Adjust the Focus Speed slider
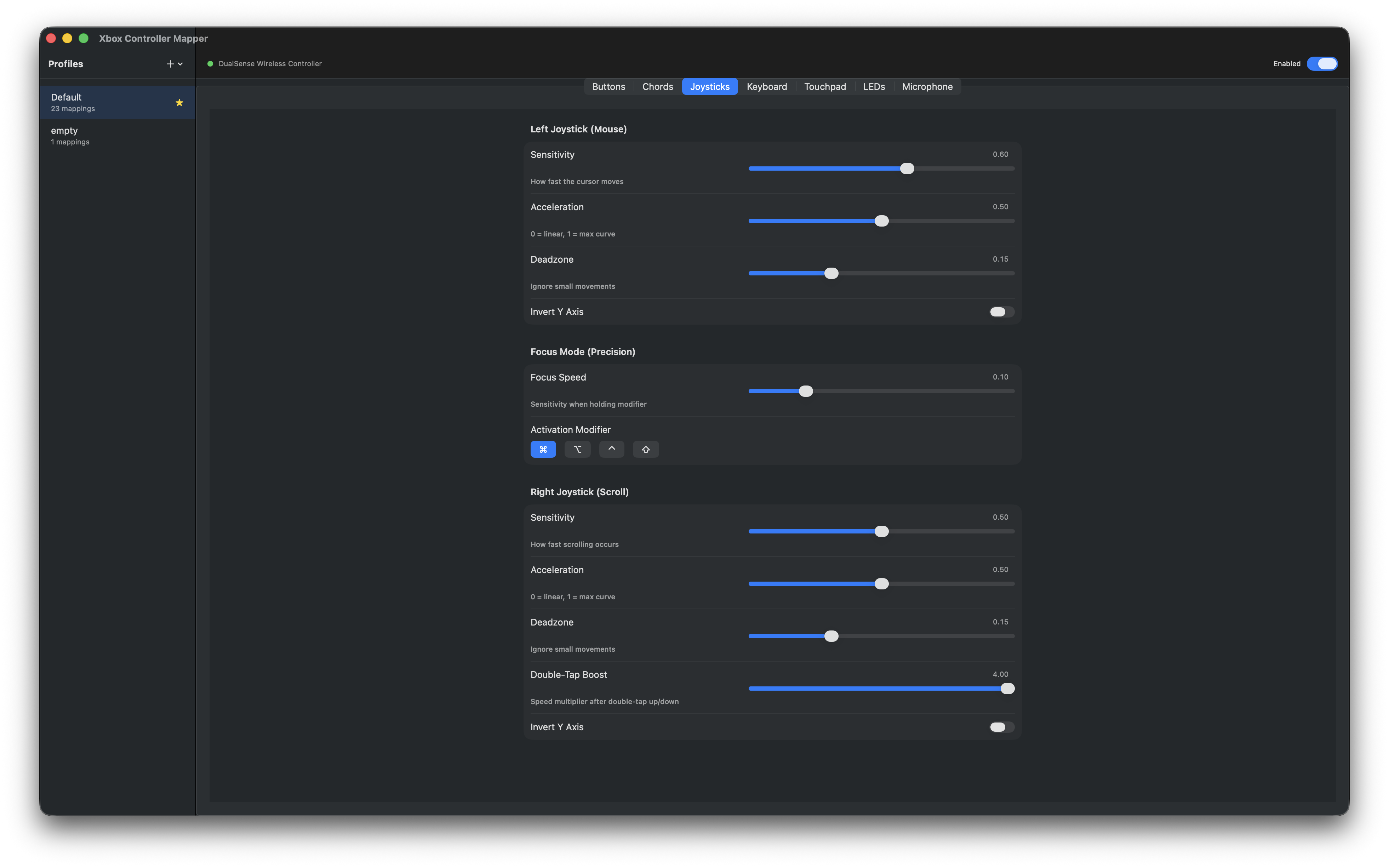The width and height of the screenshot is (1389, 868). pos(806,390)
